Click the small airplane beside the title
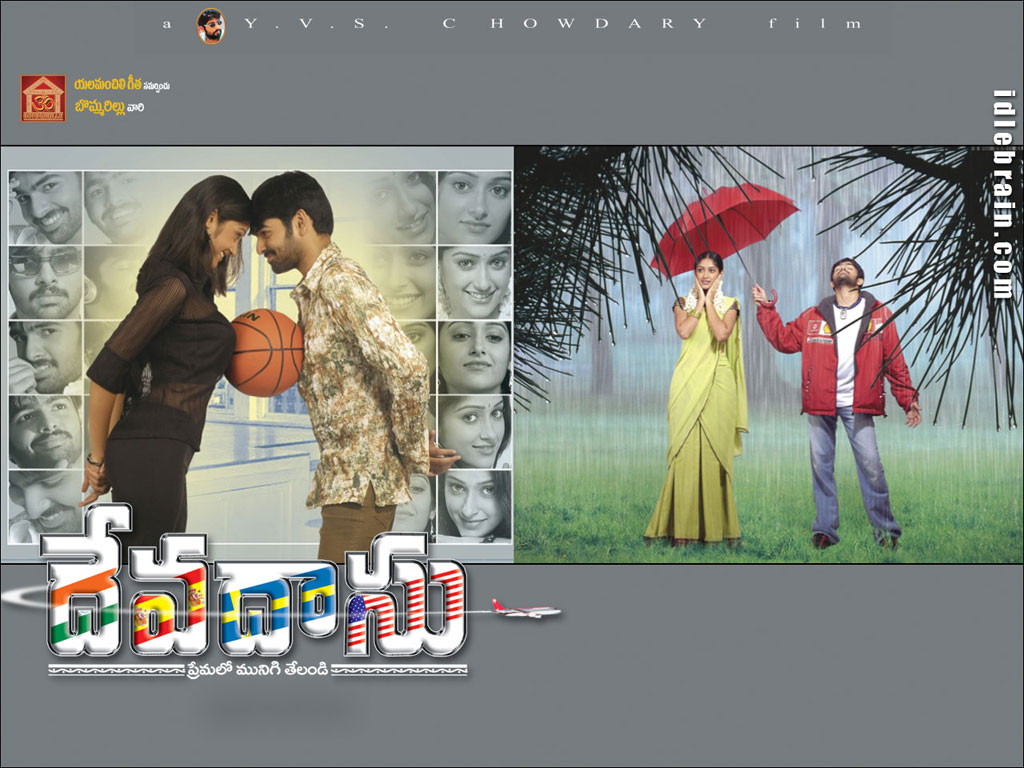Screen dimensions: 1024x768 [x=526, y=610]
